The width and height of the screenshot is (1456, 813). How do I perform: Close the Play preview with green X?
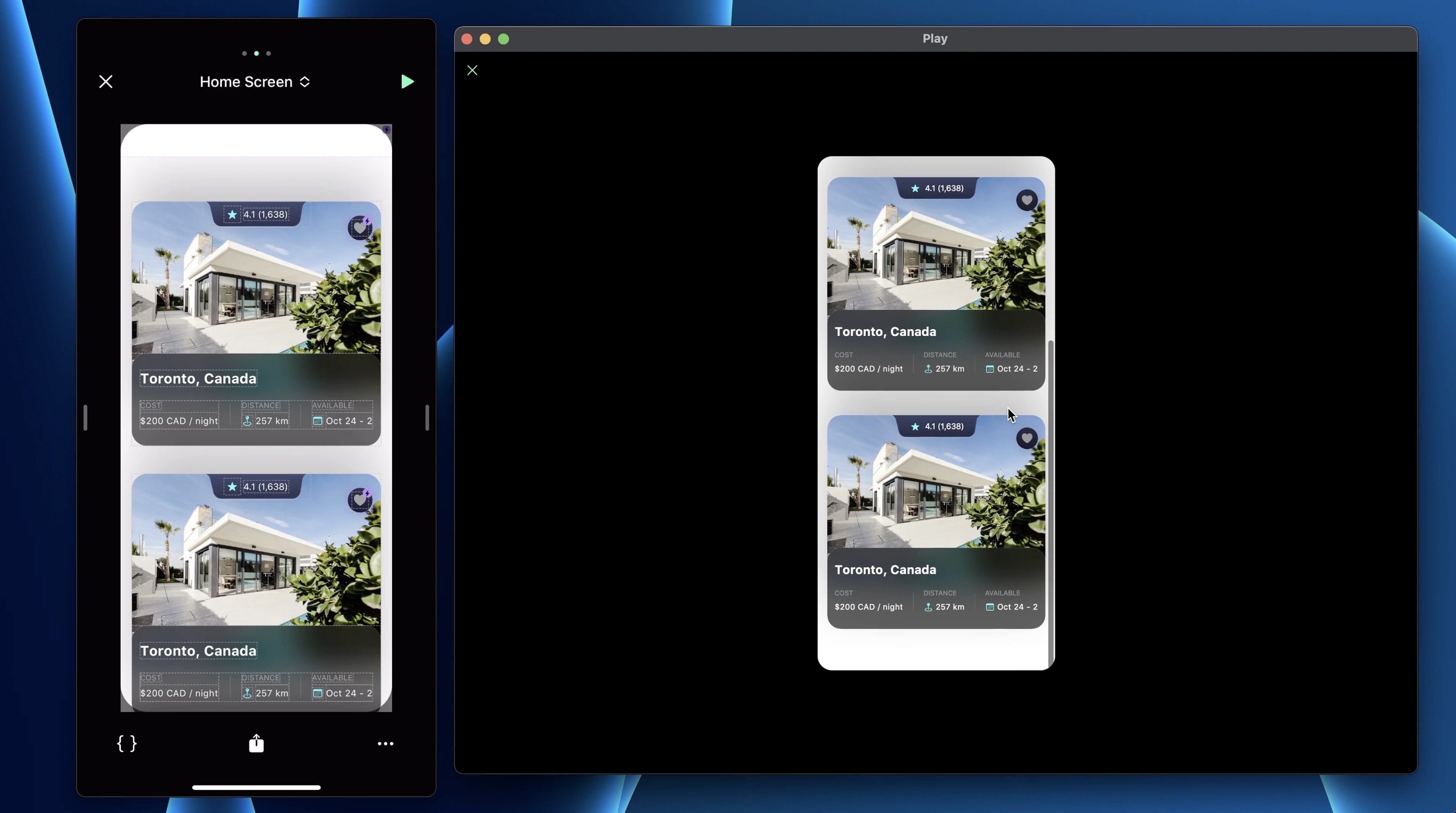[472, 70]
